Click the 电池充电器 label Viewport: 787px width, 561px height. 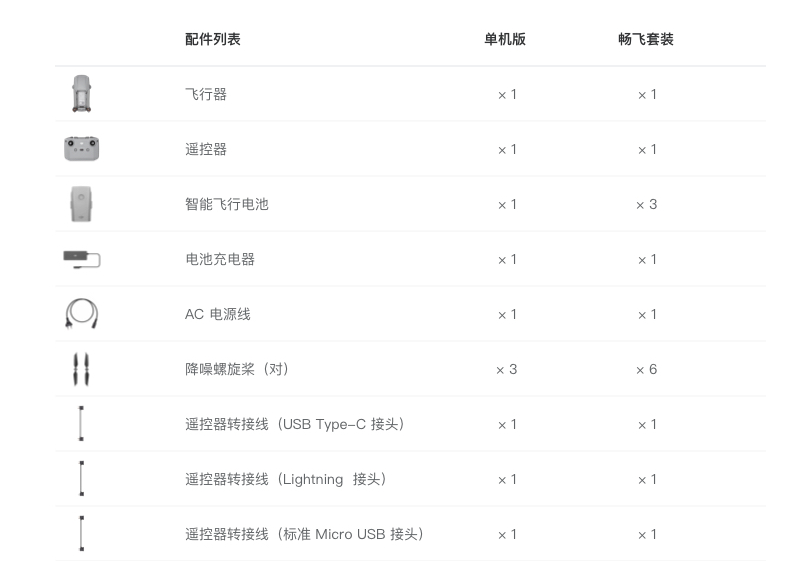[220, 259]
